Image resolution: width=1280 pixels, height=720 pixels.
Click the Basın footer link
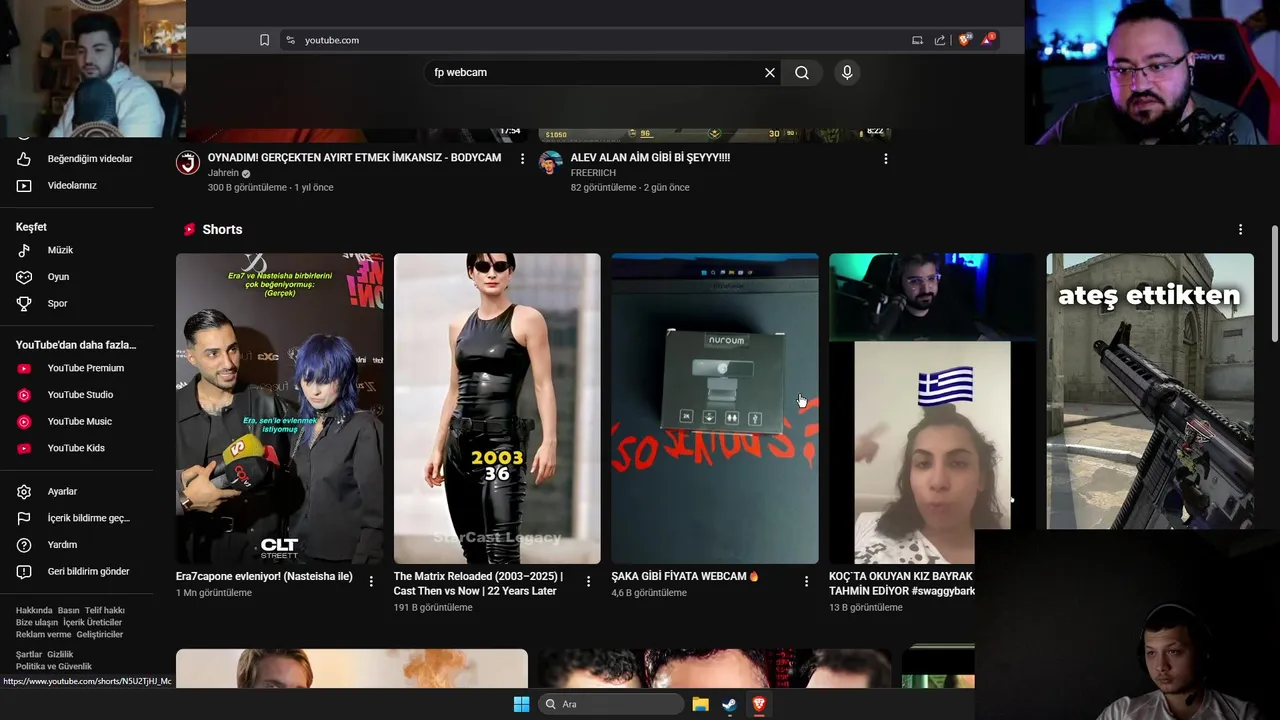pos(68,610)
